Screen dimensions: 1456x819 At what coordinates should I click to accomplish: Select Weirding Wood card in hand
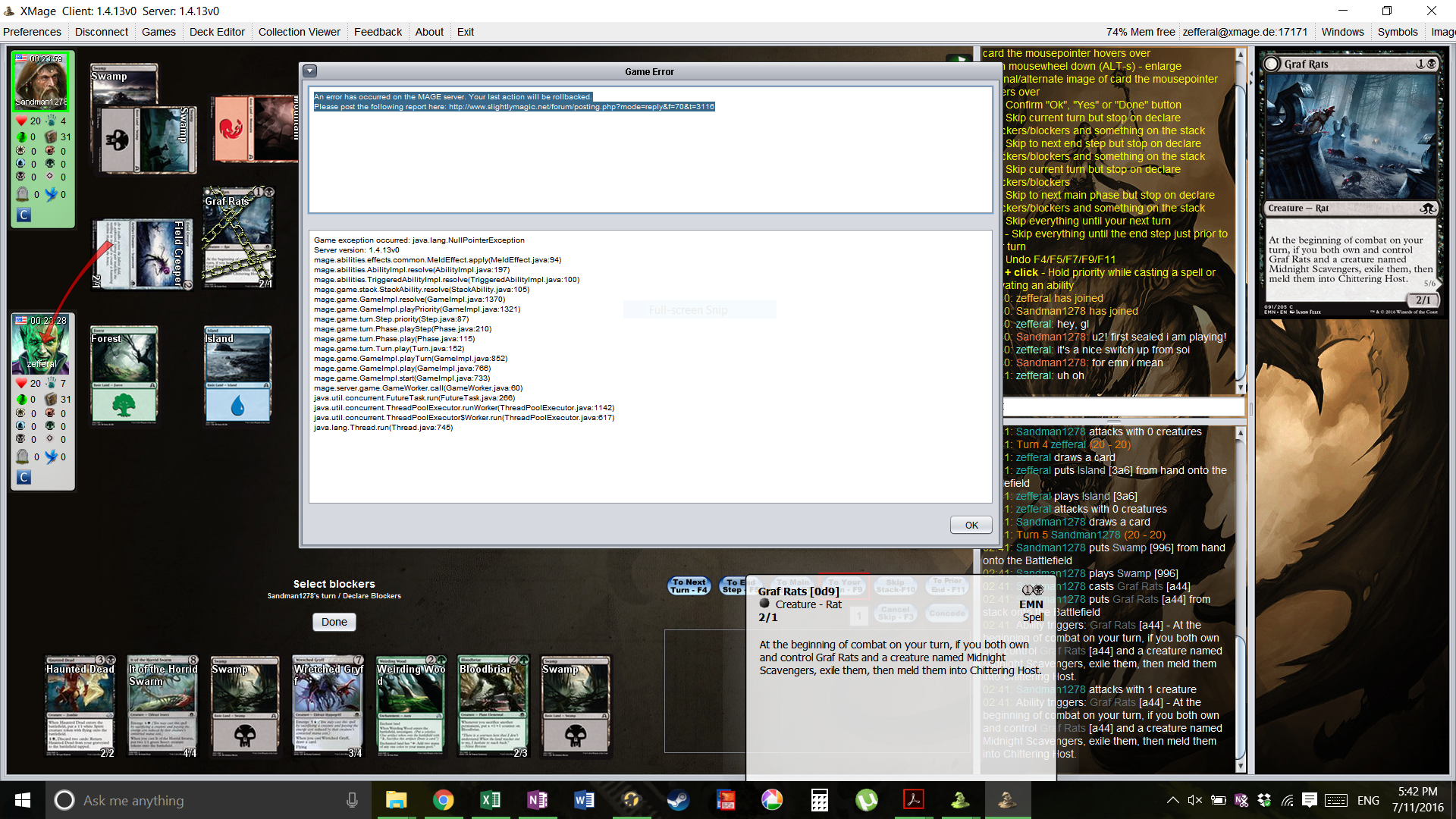(411, 707)
